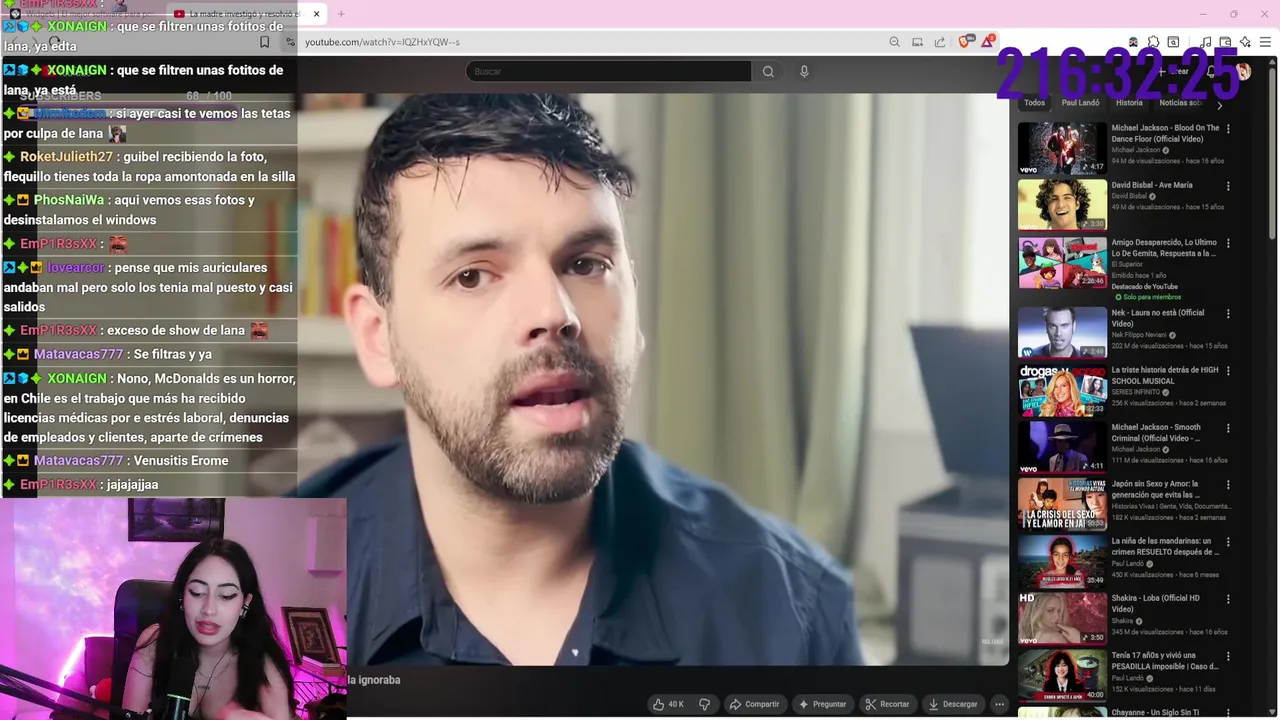The width and height of the screenshot is (1280, 720).
Task: Click the bookmark icon in the address bar
Action: (x=264, y=42)
